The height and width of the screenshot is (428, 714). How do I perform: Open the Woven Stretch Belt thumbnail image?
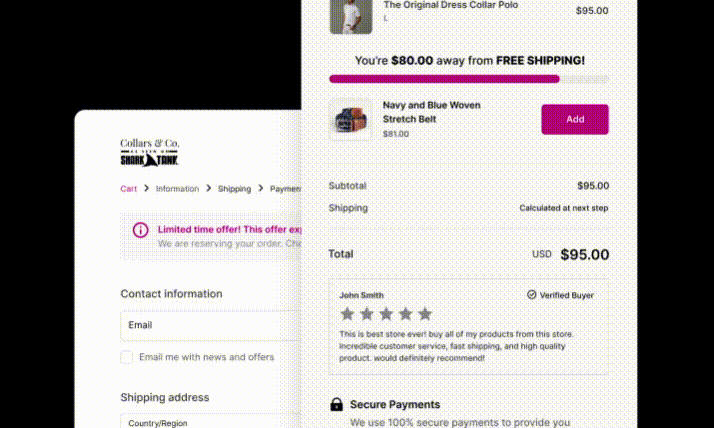pos(351,119)
